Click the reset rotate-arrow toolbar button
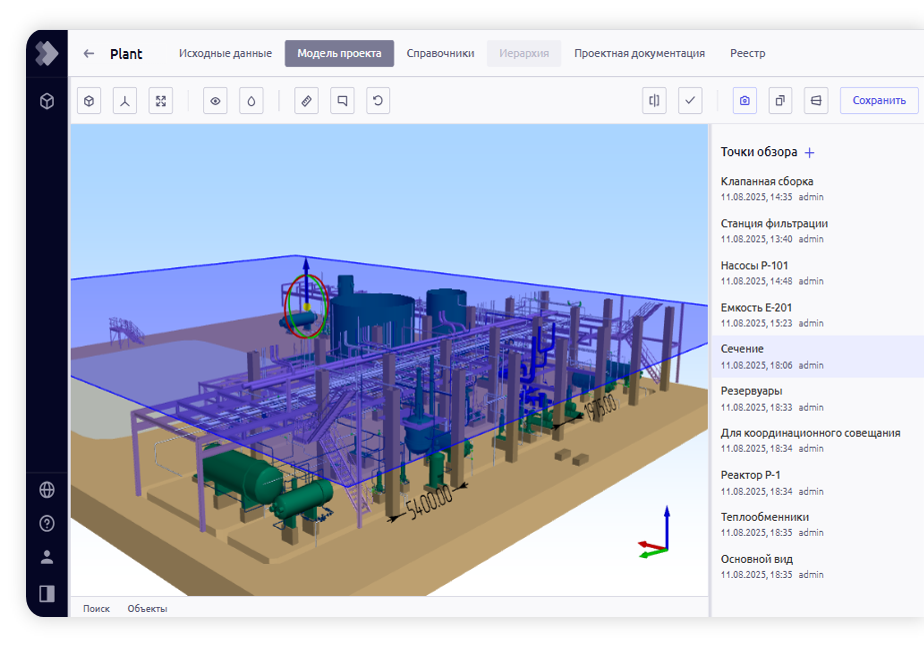This screenshot has height=646, width=924. [378, 101]
